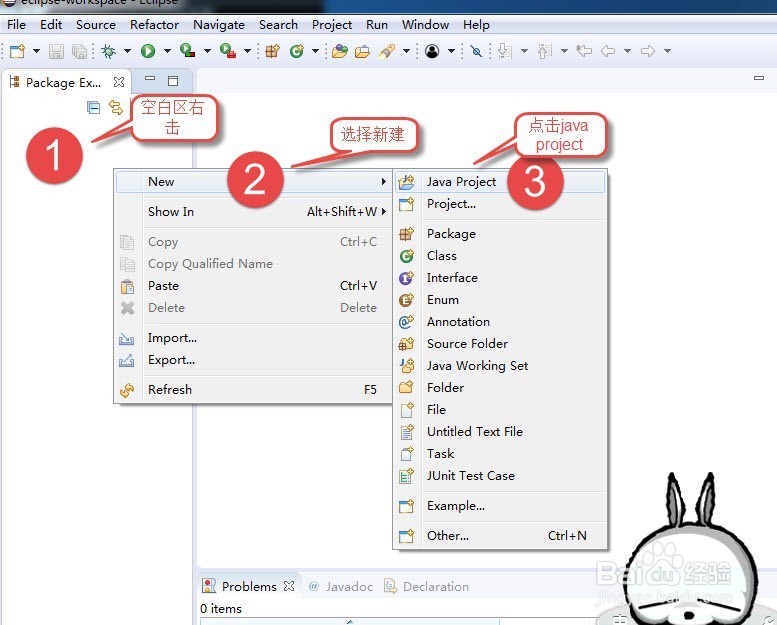Open the Search dropdown arrow
This screenshot has width=777, height=625.
(x=406, y=51)
